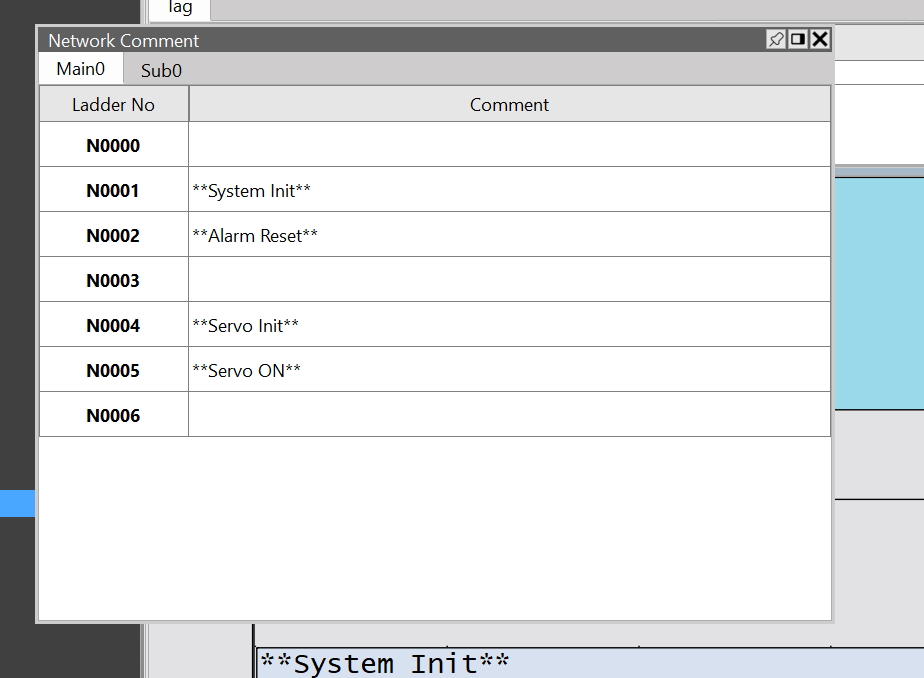Click the empty comment cell for N0003
924x678 pixels.
pyautogui.click(x=509, y=280)
